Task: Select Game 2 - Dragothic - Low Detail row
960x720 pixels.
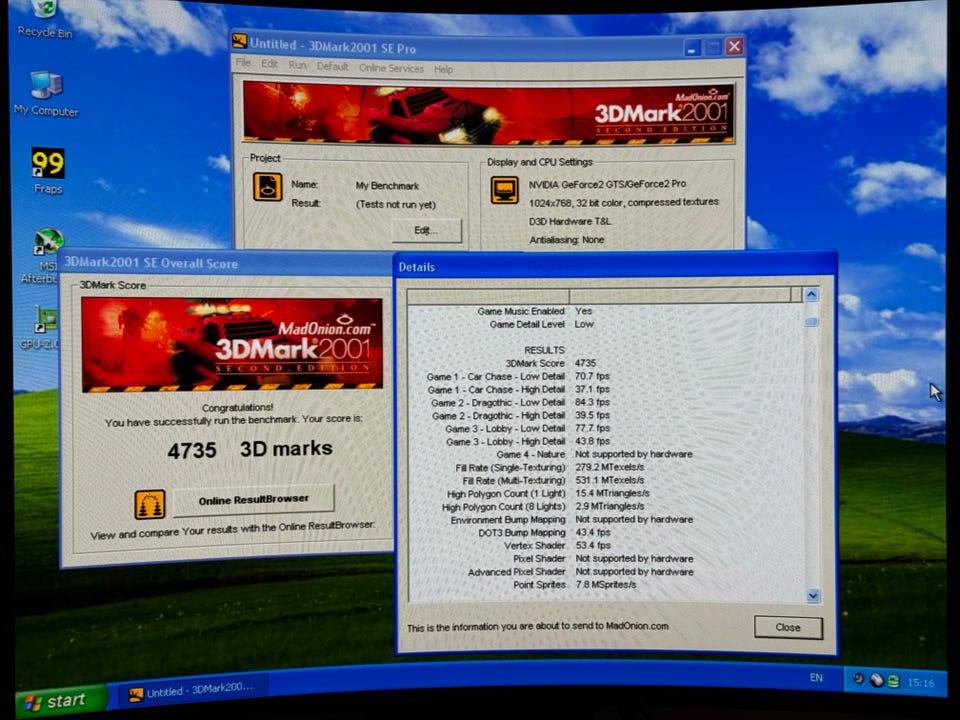Action: (x=606, y=402)
